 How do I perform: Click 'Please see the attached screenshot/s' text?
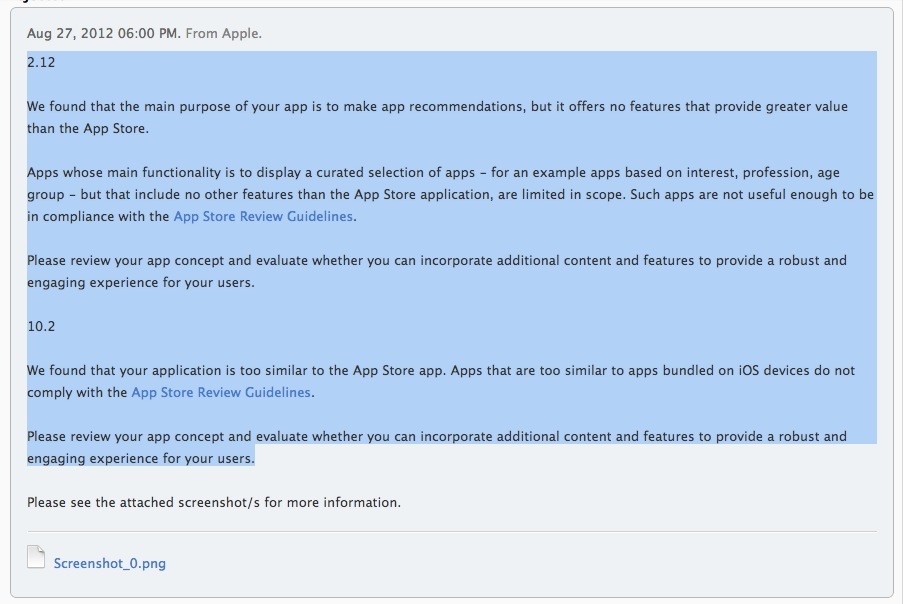214,502
